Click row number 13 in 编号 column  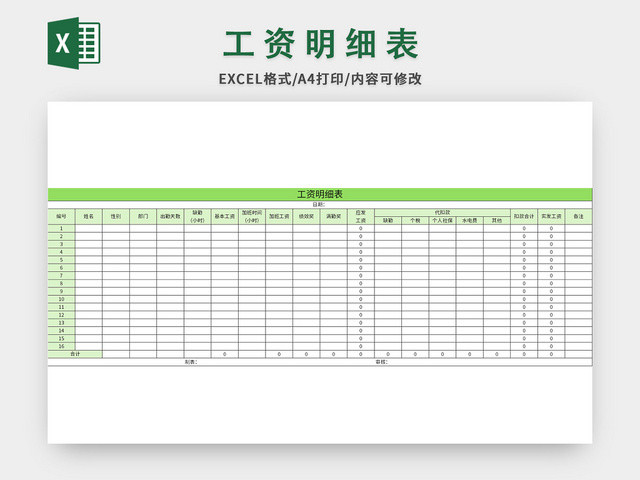(x=62, y=323)
